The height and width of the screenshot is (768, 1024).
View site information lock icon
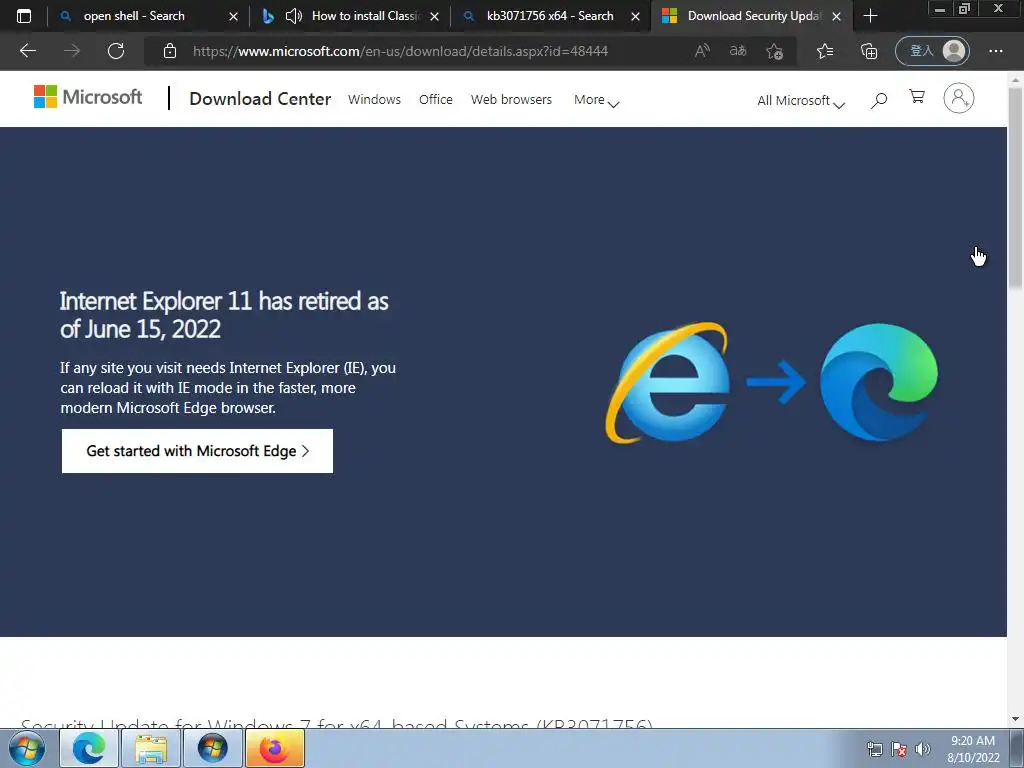tap(170, 51)
